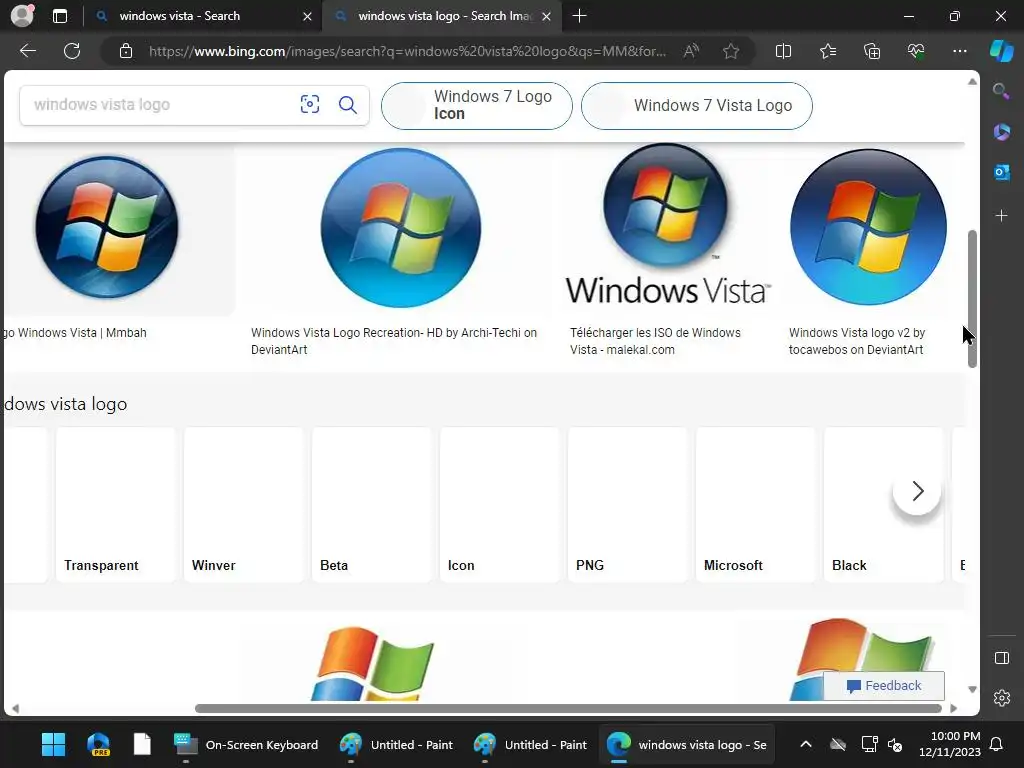Refresh the page with reload icon

coord(72,51)
